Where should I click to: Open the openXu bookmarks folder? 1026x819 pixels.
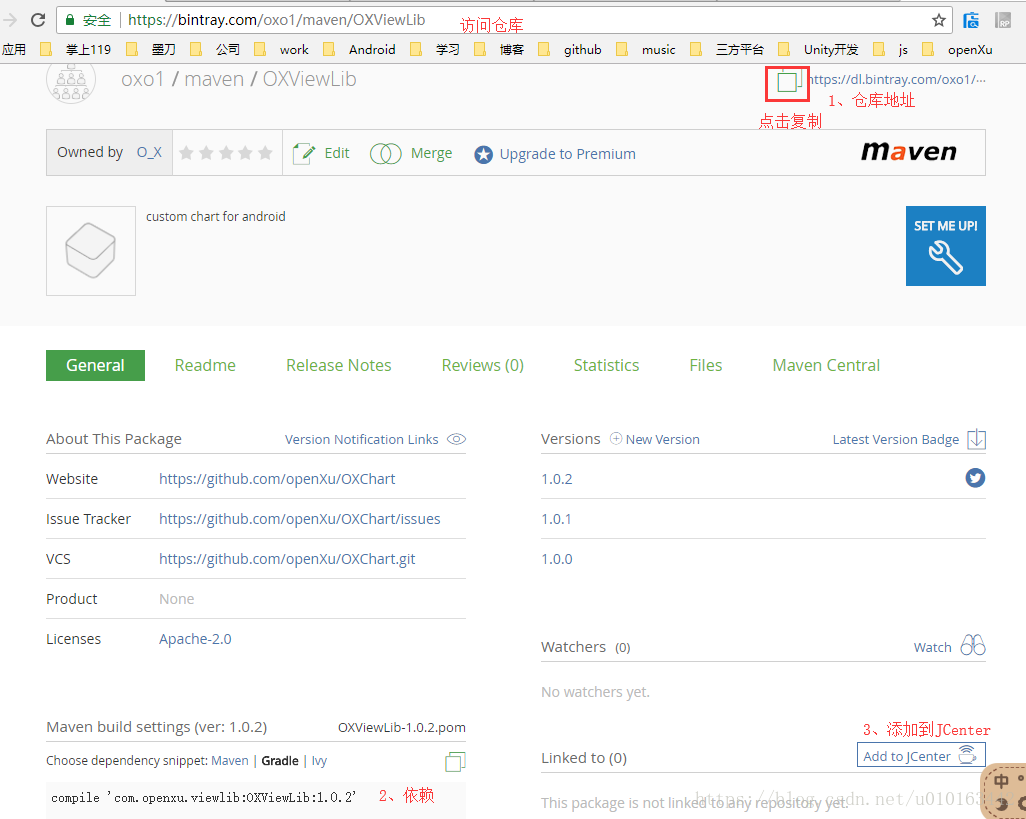pos(957,50)
